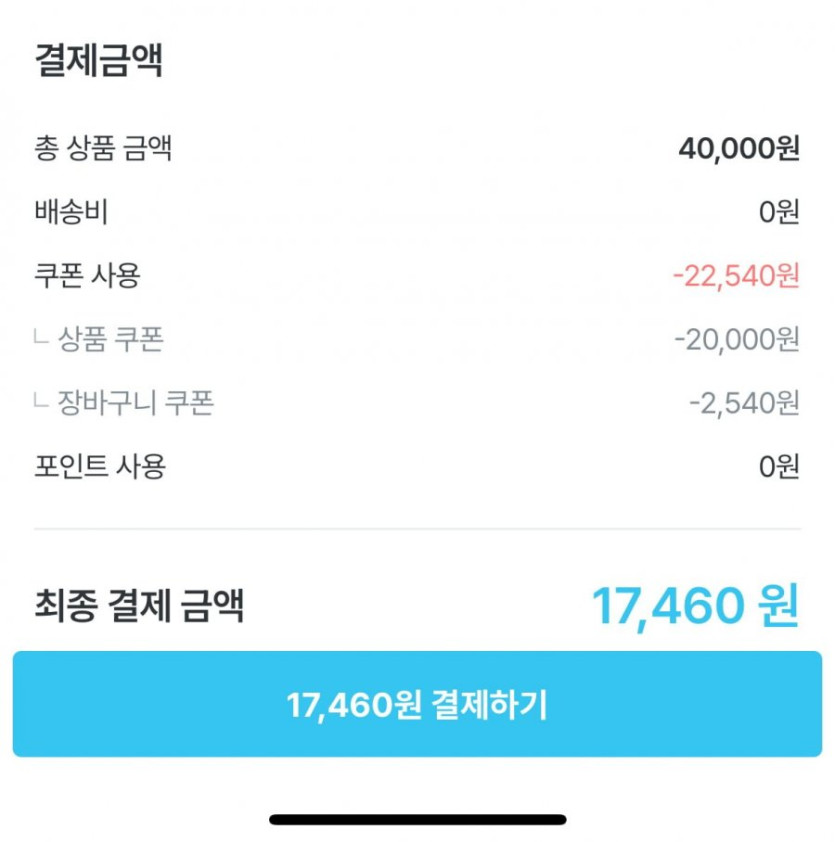Tap the -2,540원 cart coupon amount
Screen dimensions: 835x842
[x=744, y=403]
